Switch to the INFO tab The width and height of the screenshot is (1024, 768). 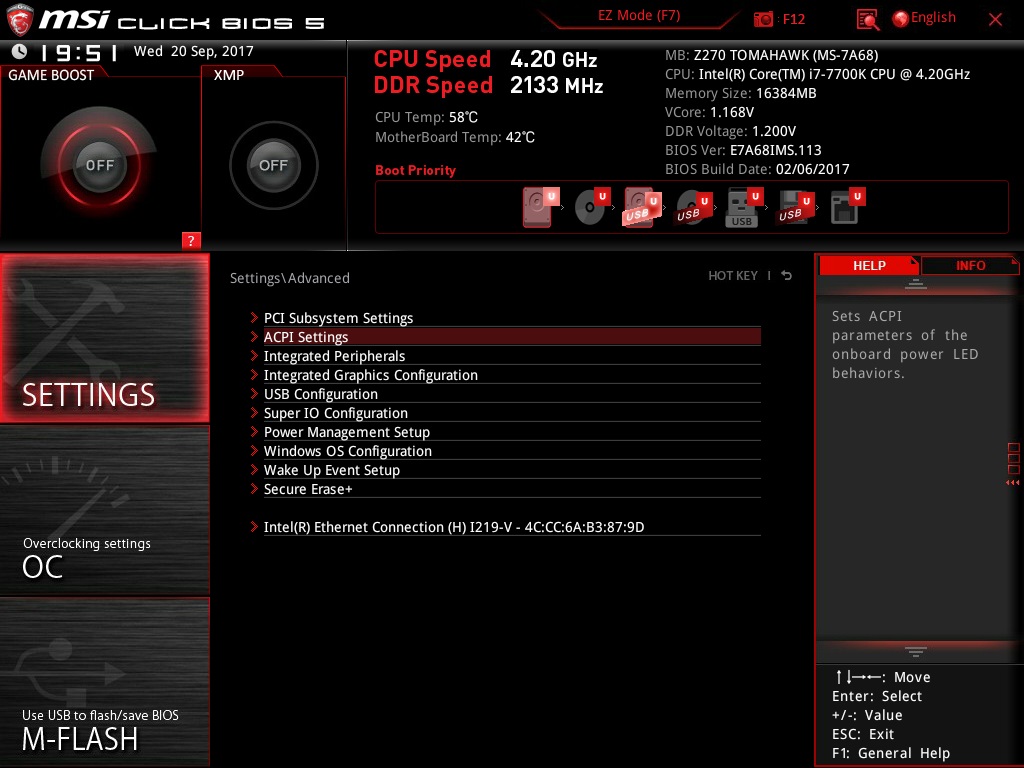click(970, 265)
